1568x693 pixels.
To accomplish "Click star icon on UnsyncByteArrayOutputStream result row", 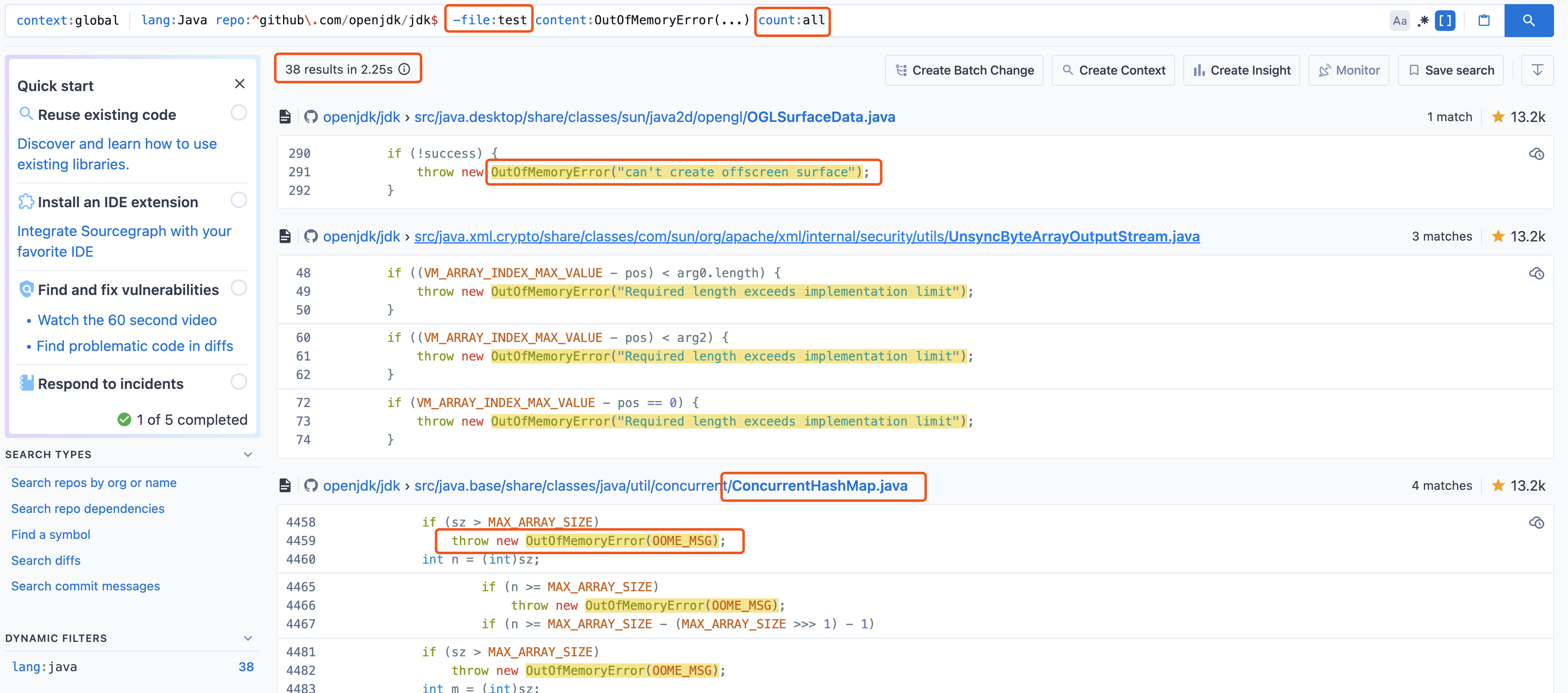I will click(1498, 236).
